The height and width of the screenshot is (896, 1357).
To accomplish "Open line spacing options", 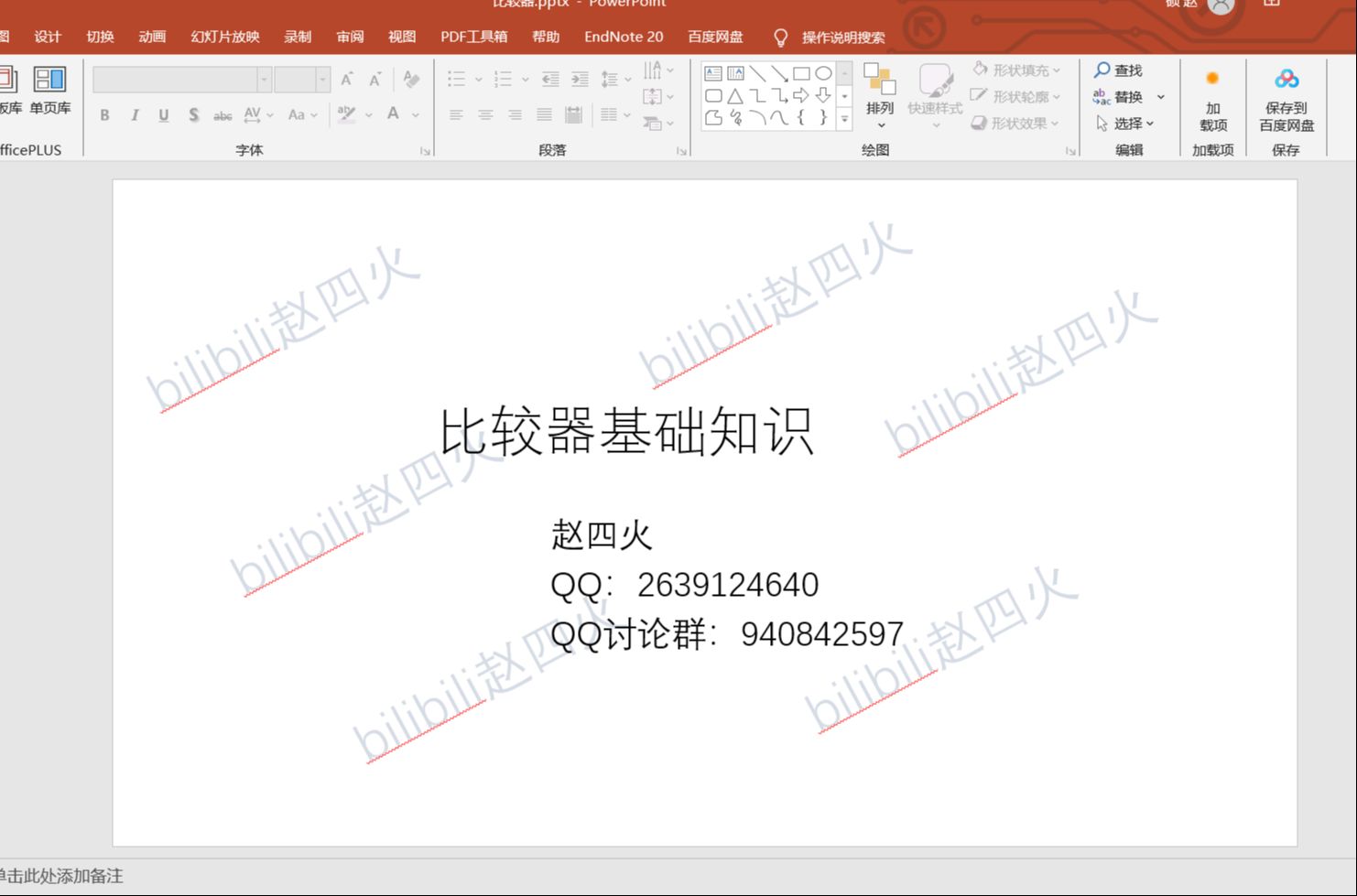I will [x=615, y=80].
